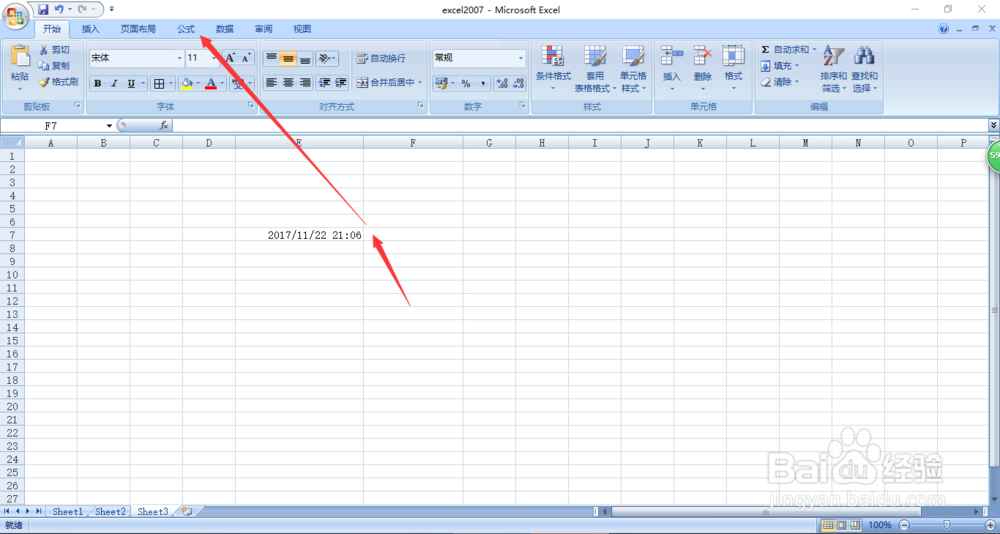Screen dimensions: 1000x534
Task: Open Clear (清除) dropdown
Action: pos(779,82)
